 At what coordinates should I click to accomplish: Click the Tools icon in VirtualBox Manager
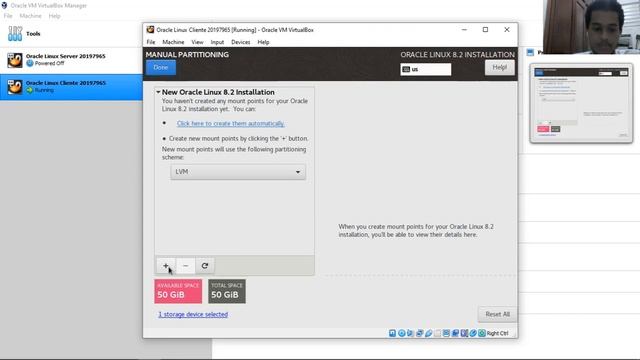[x=15, y=33]
